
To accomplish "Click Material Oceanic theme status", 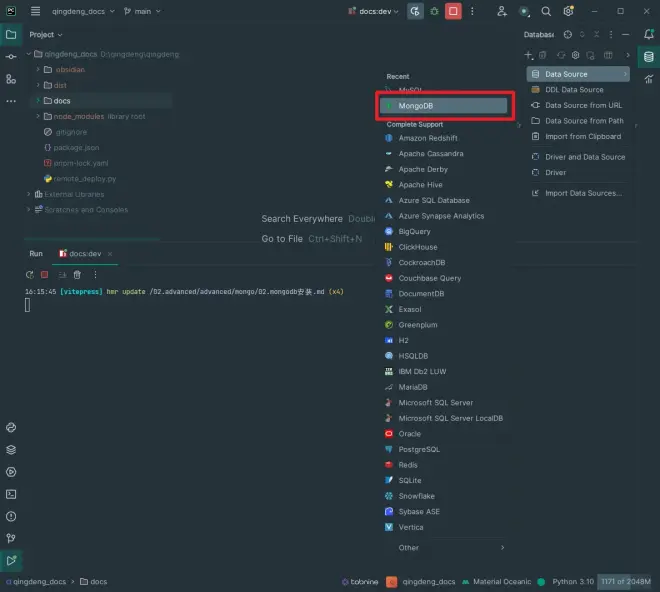I will 497,581.
